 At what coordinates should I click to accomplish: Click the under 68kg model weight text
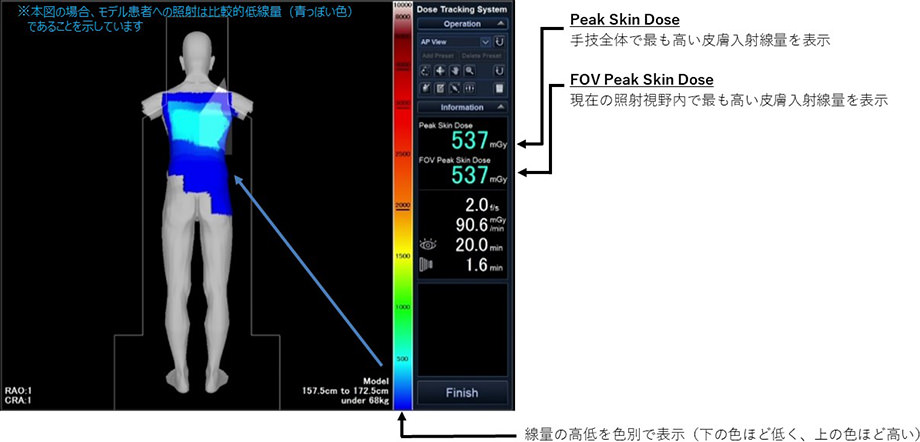[363, 401]
